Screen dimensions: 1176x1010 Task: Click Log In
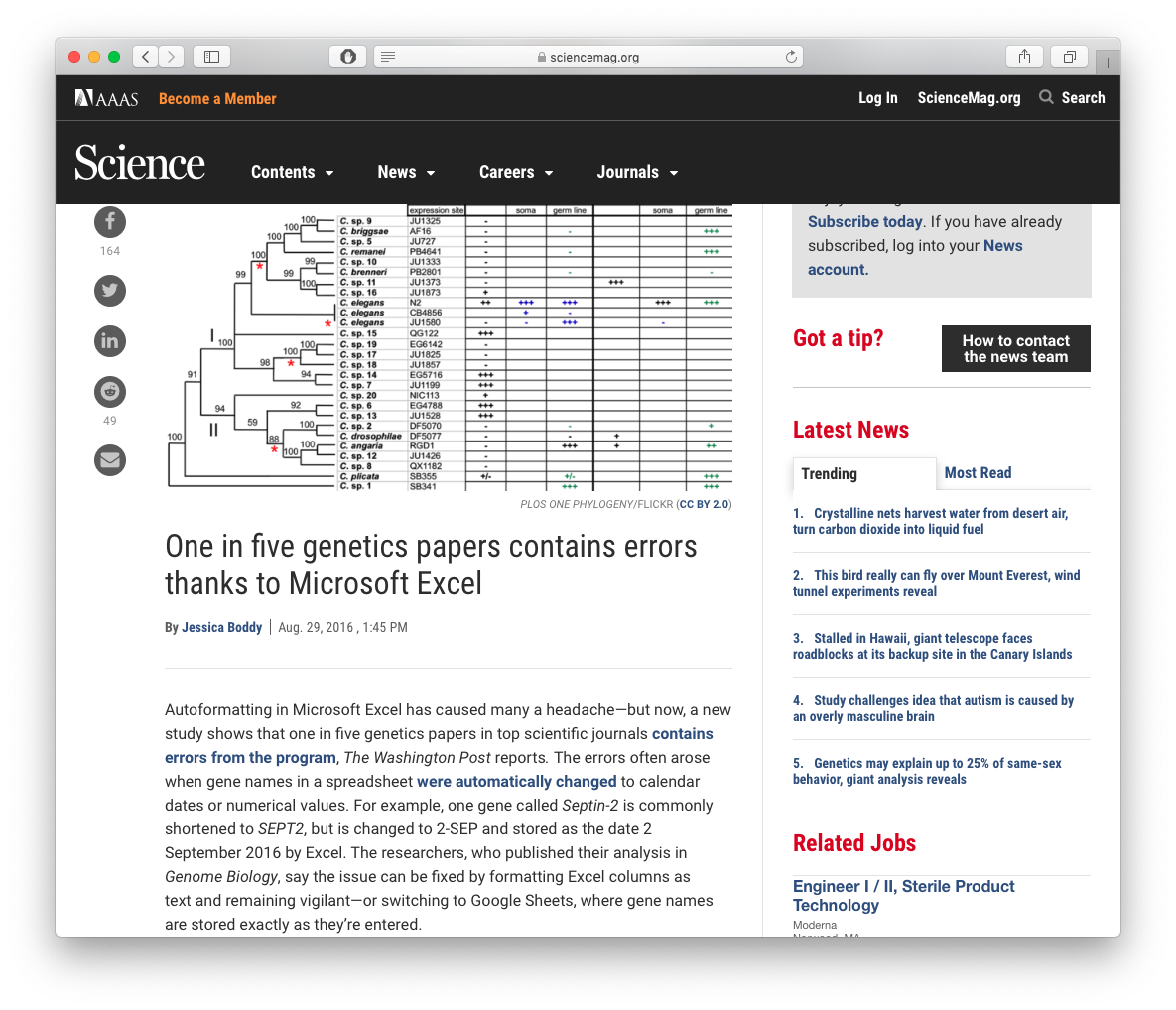(x=877, y=97)
